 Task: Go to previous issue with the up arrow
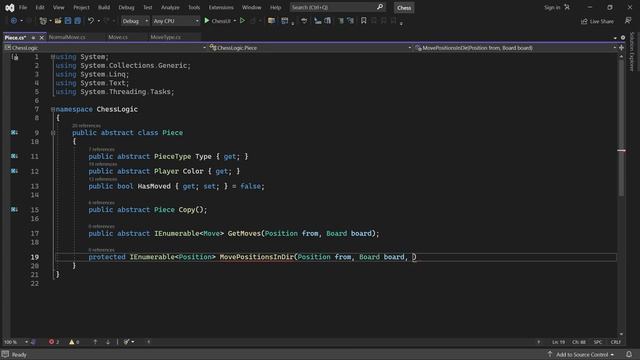95,342
